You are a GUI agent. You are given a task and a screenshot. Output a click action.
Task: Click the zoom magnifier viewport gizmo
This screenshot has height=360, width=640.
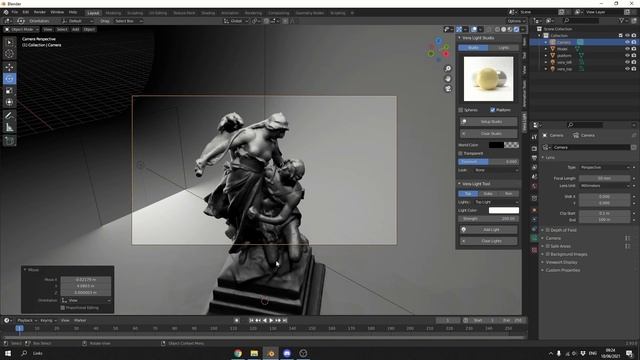(x=448, y=69)
